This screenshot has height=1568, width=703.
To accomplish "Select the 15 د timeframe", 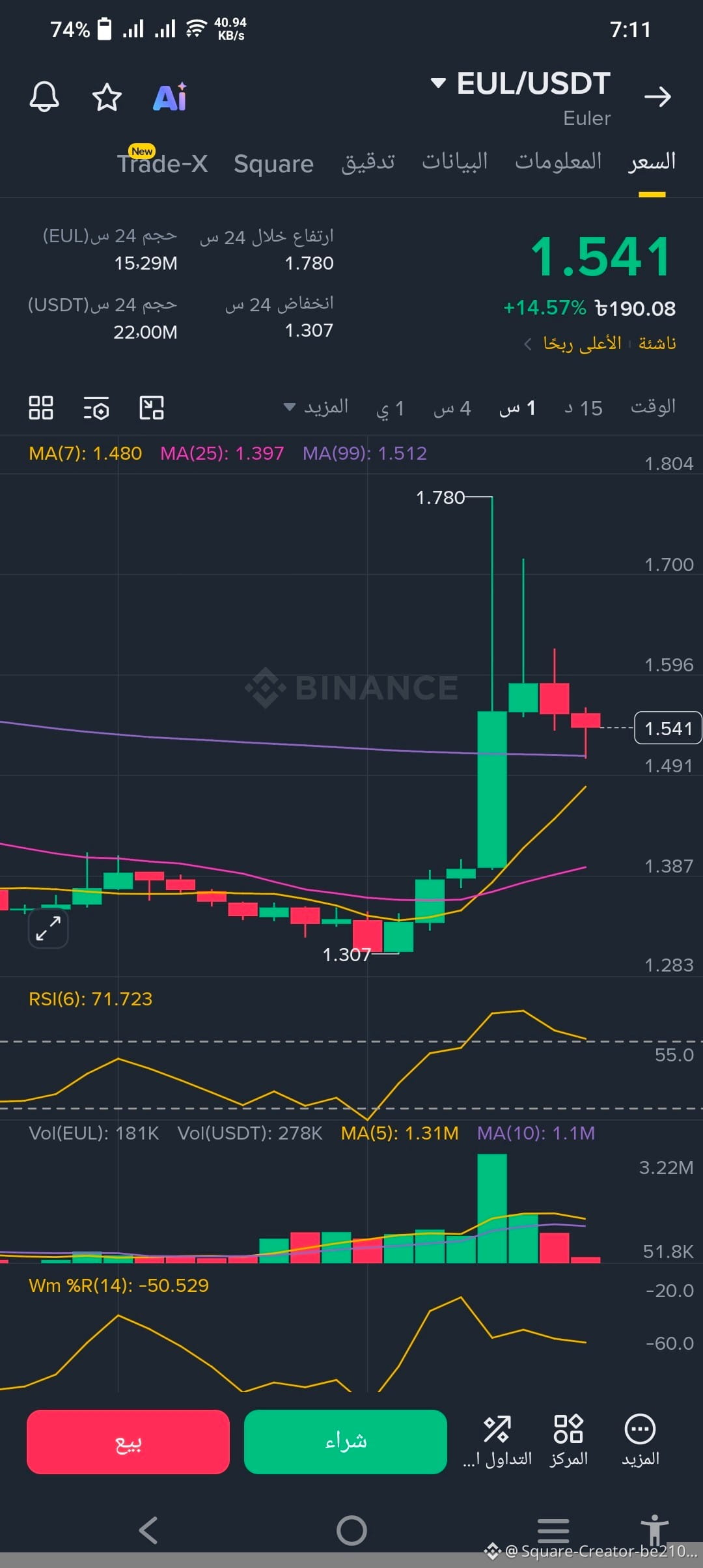I will pyautogui.click(x=583, y=408).
